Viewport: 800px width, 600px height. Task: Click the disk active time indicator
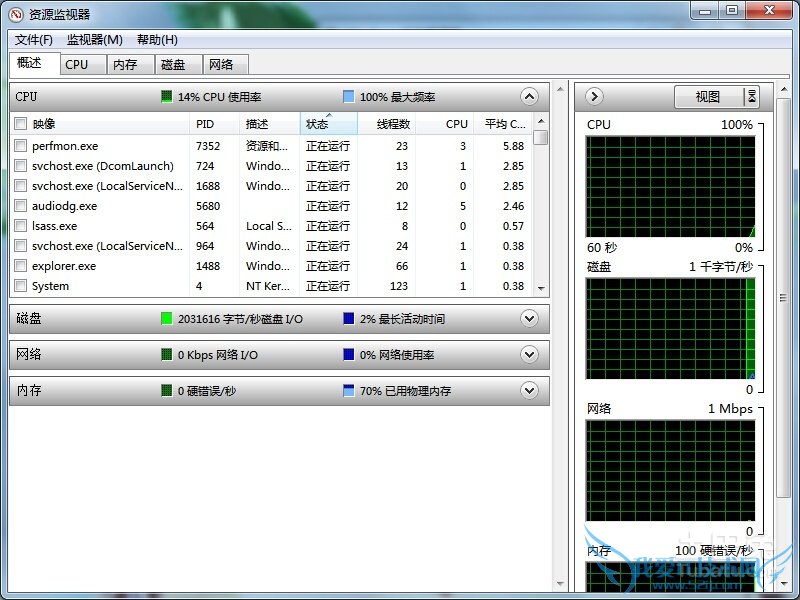[x=348, y=319]
